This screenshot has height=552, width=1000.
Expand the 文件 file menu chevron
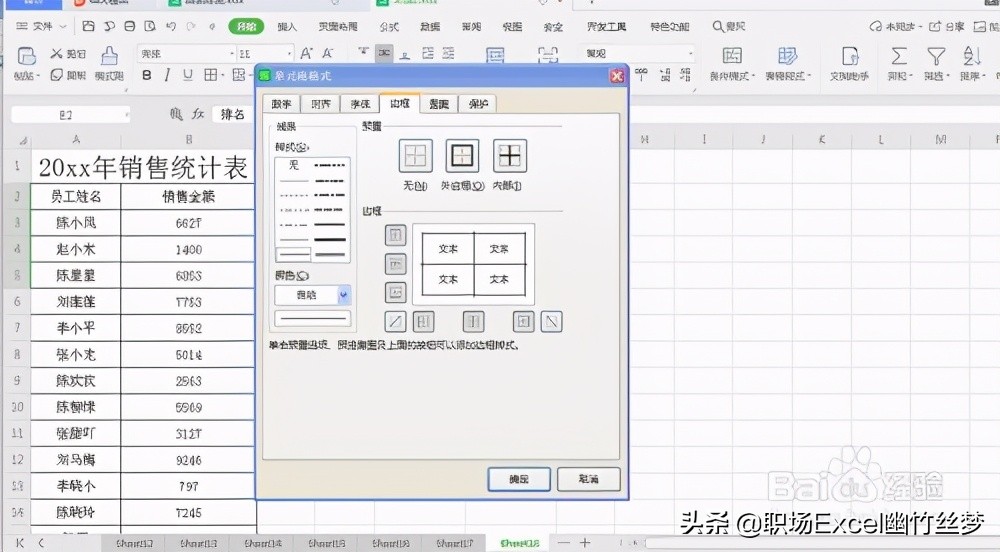point(62,27)
